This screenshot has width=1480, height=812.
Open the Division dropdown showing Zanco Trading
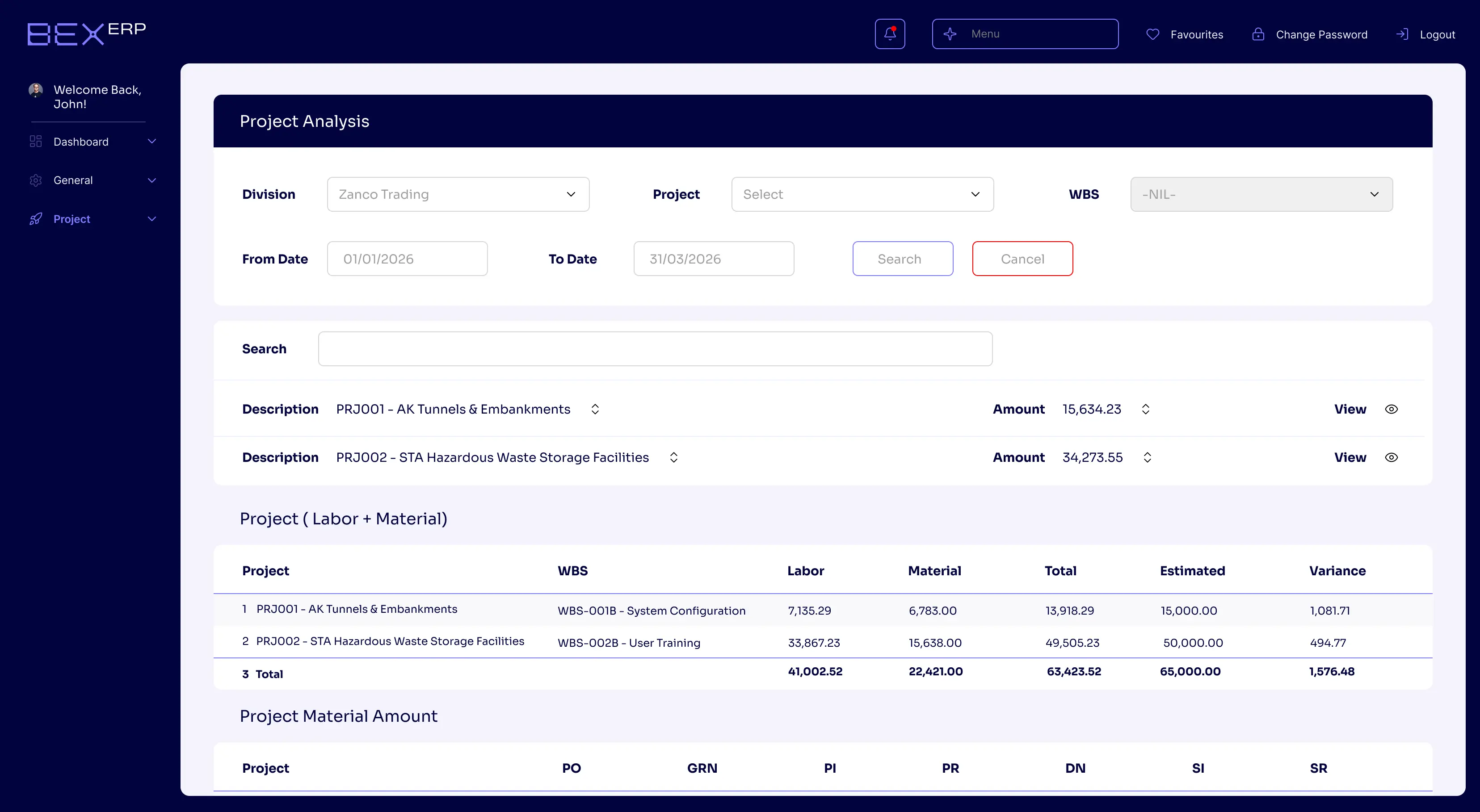click(x=457, y=194)
